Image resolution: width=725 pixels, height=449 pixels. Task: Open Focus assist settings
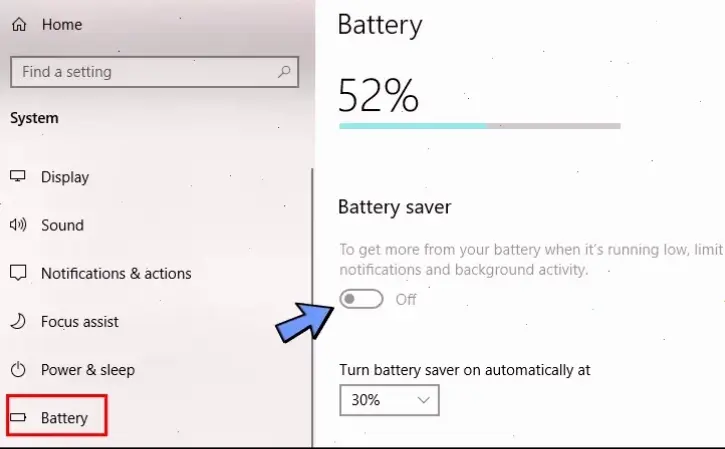tap(80, 321)
